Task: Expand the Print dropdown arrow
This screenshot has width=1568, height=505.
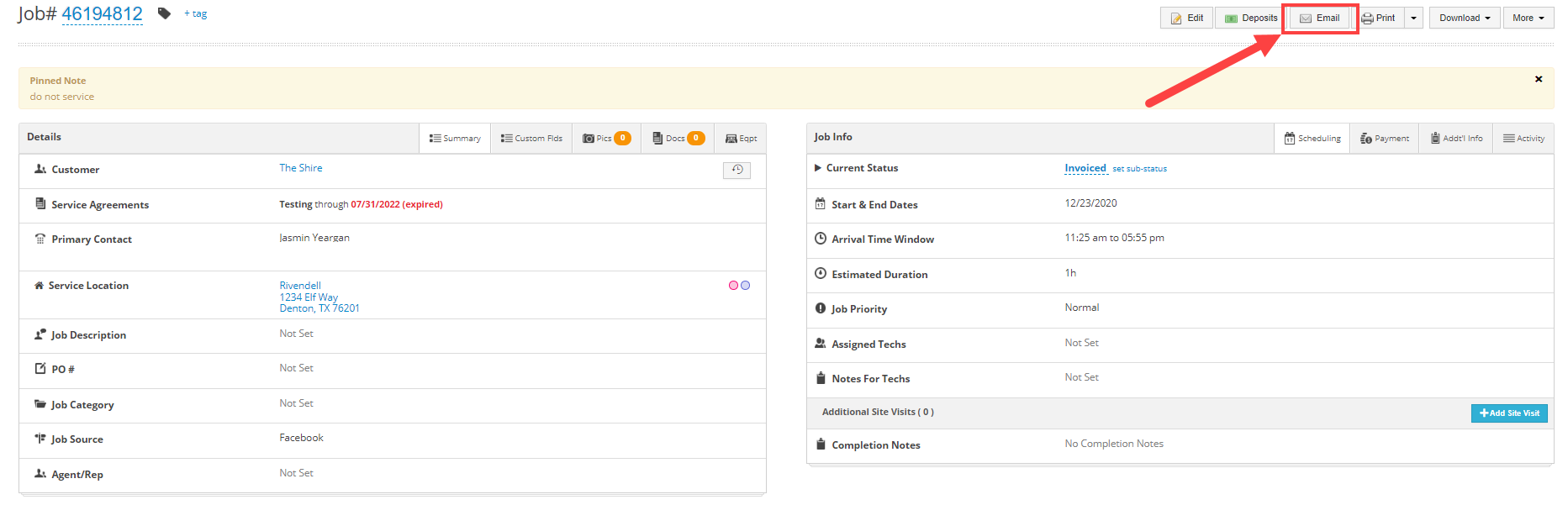Action: [x=1413, y=18]
